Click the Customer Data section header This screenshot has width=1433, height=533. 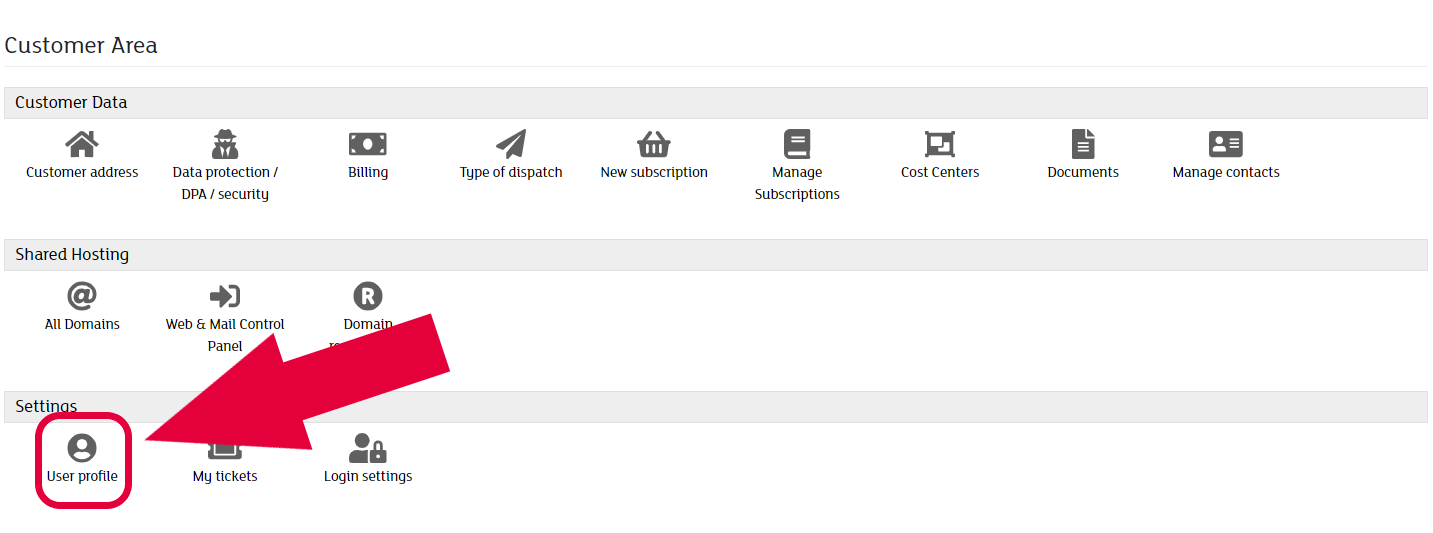tap(71, 103)
